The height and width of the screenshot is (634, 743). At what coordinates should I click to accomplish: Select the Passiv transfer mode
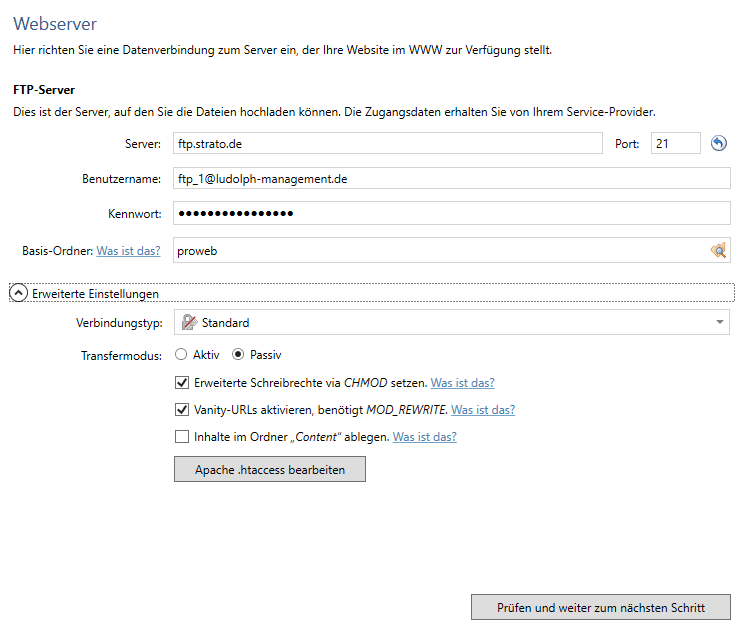click(x=239, y=354)
